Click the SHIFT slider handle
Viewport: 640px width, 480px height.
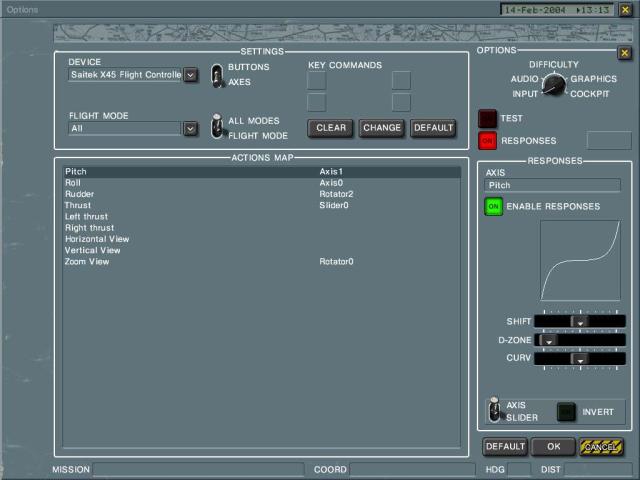[x=578, y=322]
